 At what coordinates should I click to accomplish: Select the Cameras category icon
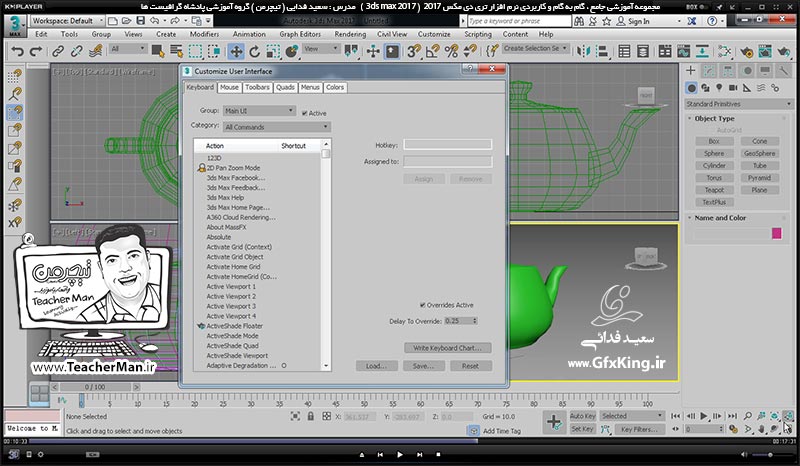click(733, 88)
